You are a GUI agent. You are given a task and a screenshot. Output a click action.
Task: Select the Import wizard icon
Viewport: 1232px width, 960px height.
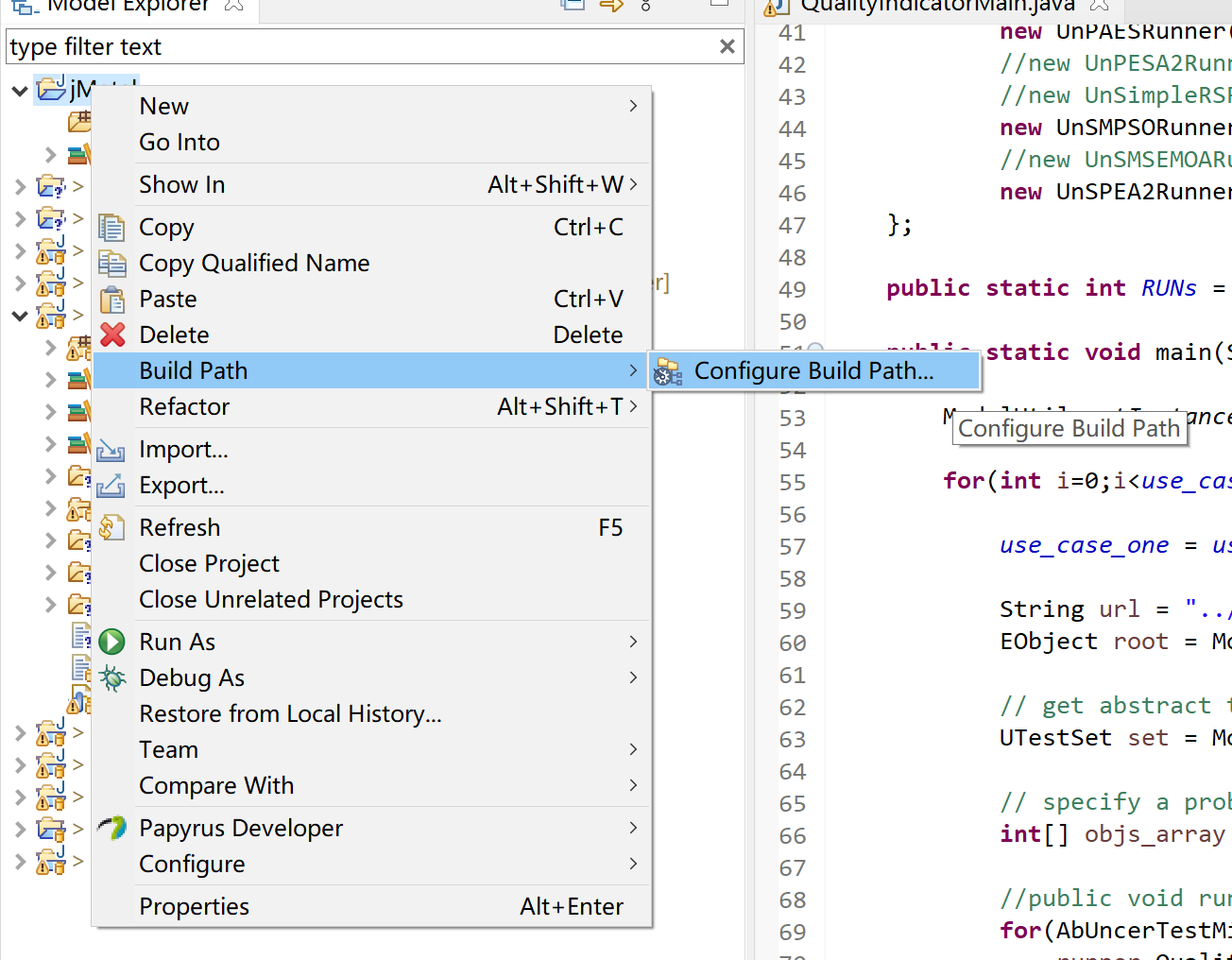pos(111,449)
